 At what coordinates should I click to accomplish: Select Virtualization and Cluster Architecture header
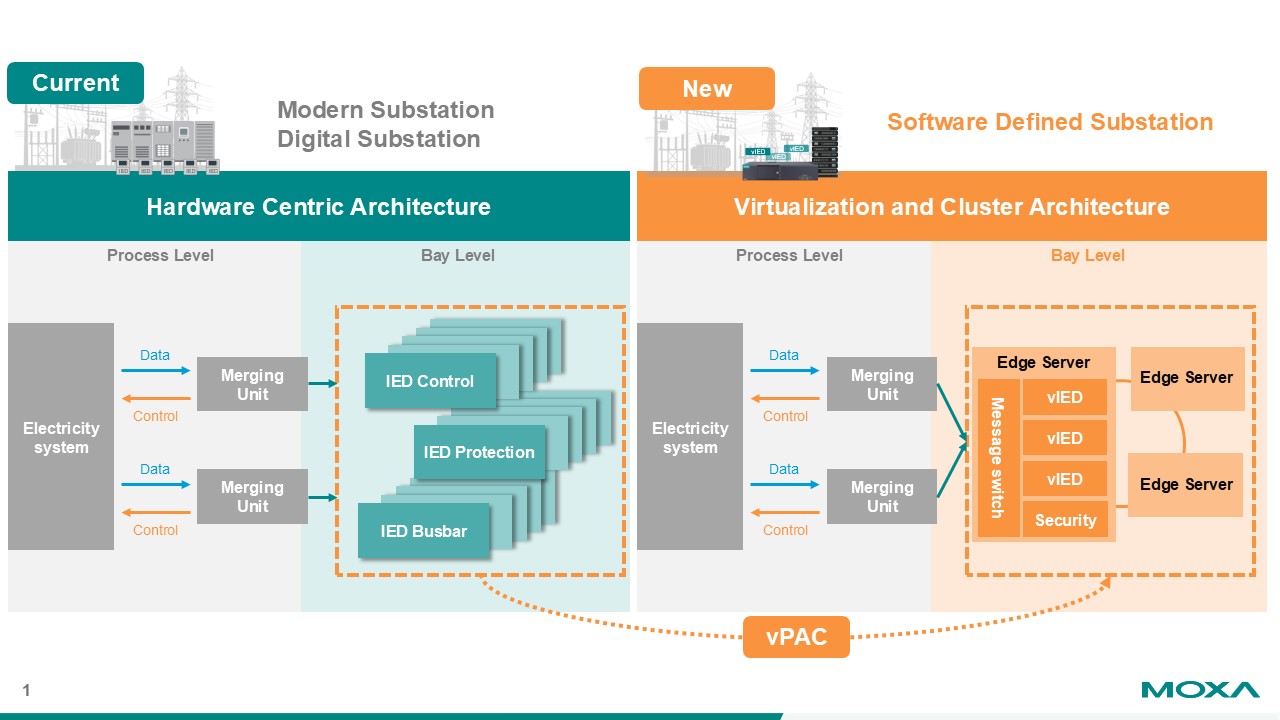click(x=951, y=207)
